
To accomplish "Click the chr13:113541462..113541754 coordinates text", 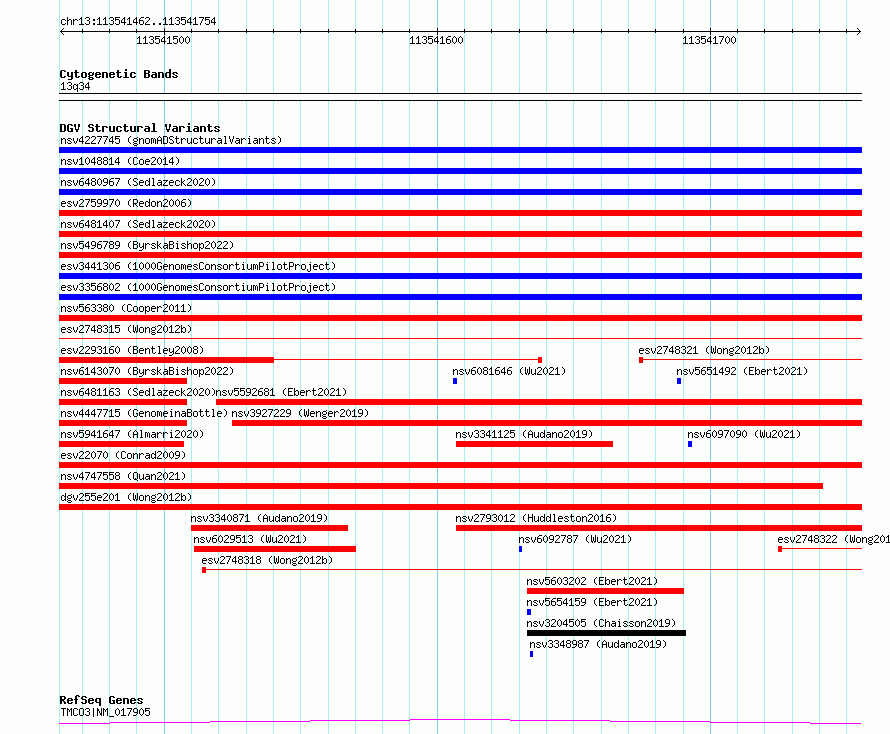I will click(138, 22).
